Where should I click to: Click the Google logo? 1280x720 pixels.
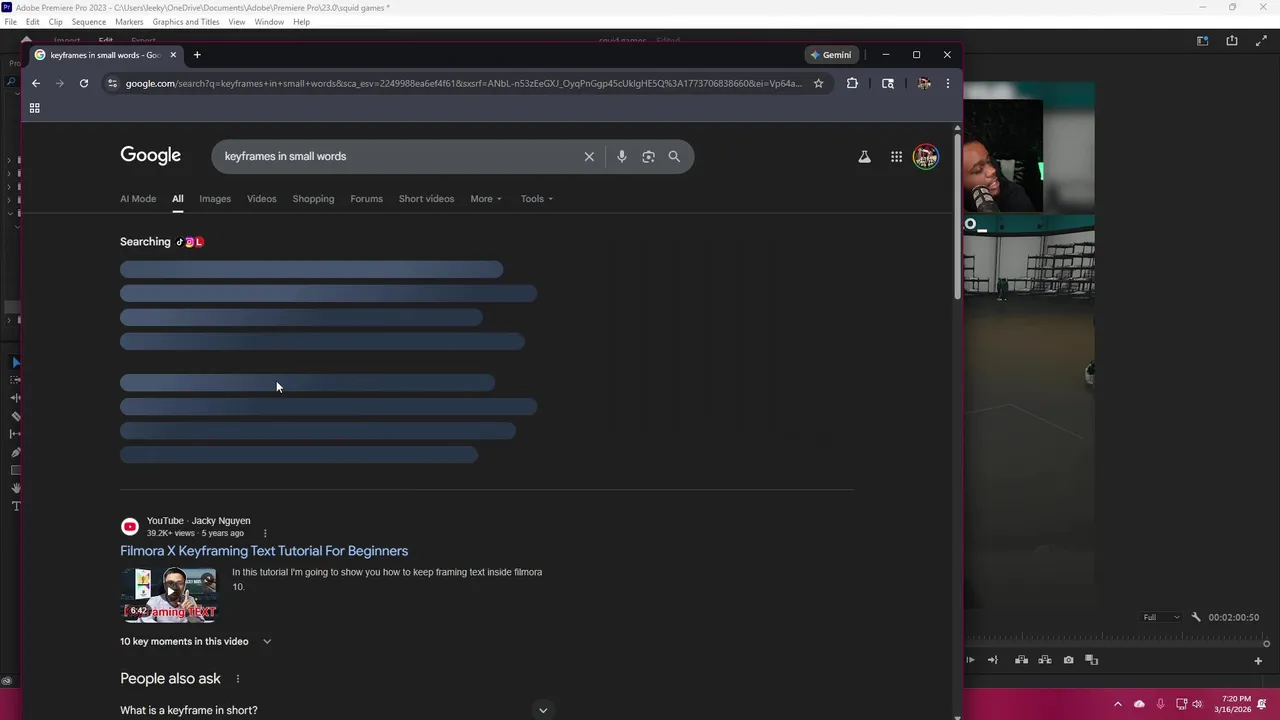pos(151,156)
